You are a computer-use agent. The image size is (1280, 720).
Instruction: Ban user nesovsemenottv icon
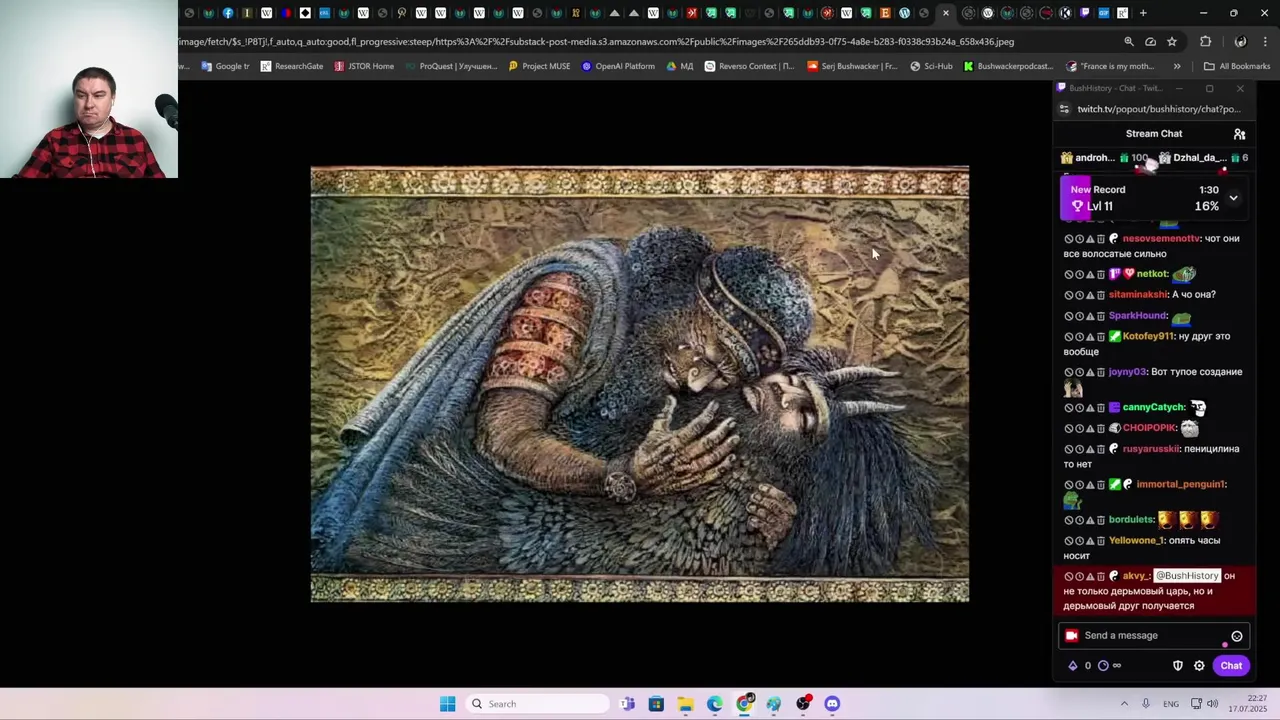(x=1069, y=239)
